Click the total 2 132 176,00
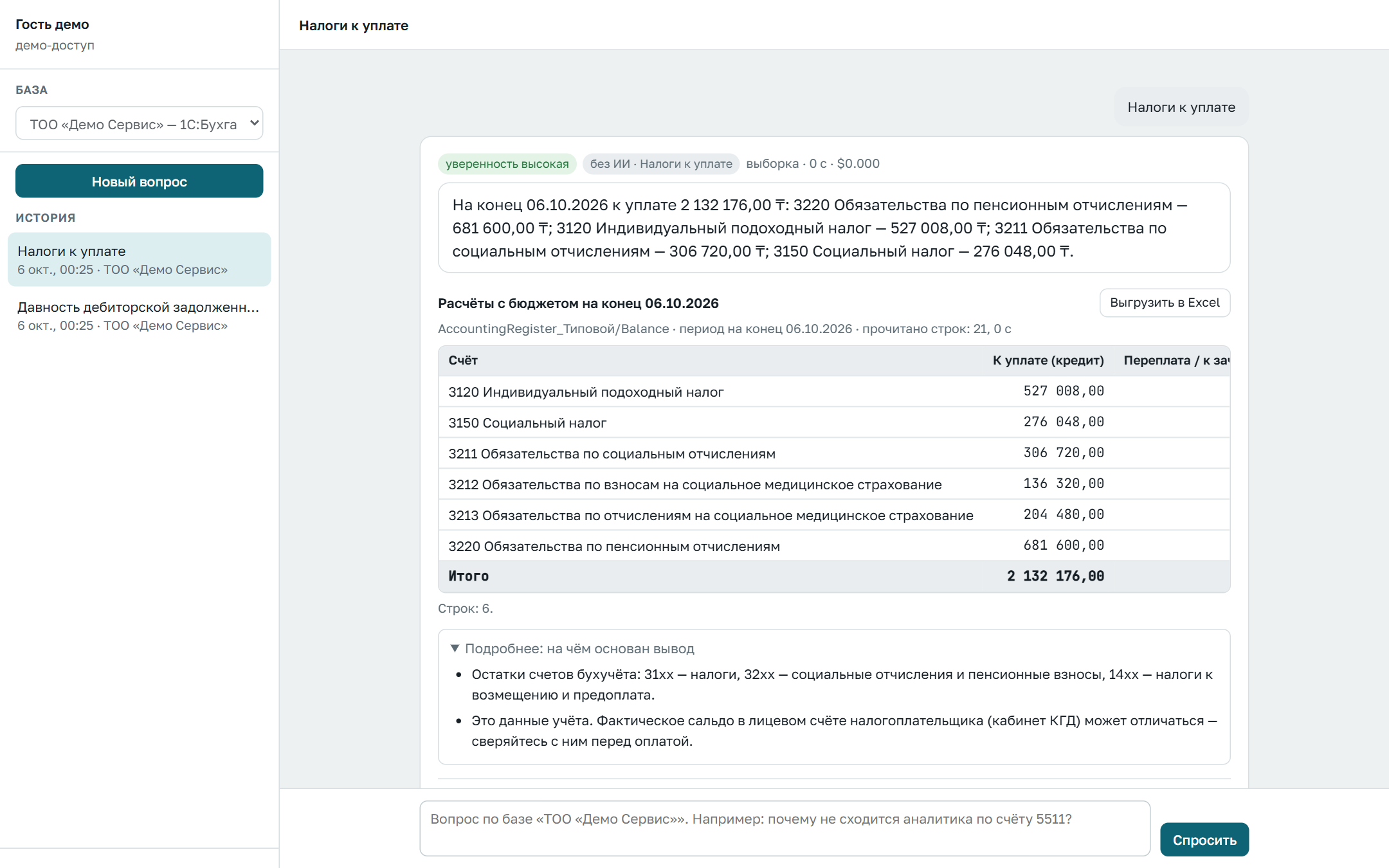 [x=1055, y=576]
